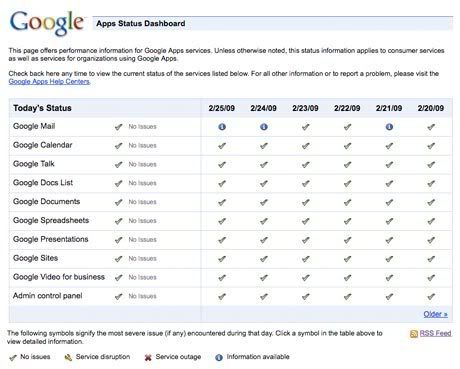Click Google Spreadsheets checkmark for 2/20/09
The width and height of the screenshot is (460, 369).
coord(431,221)
